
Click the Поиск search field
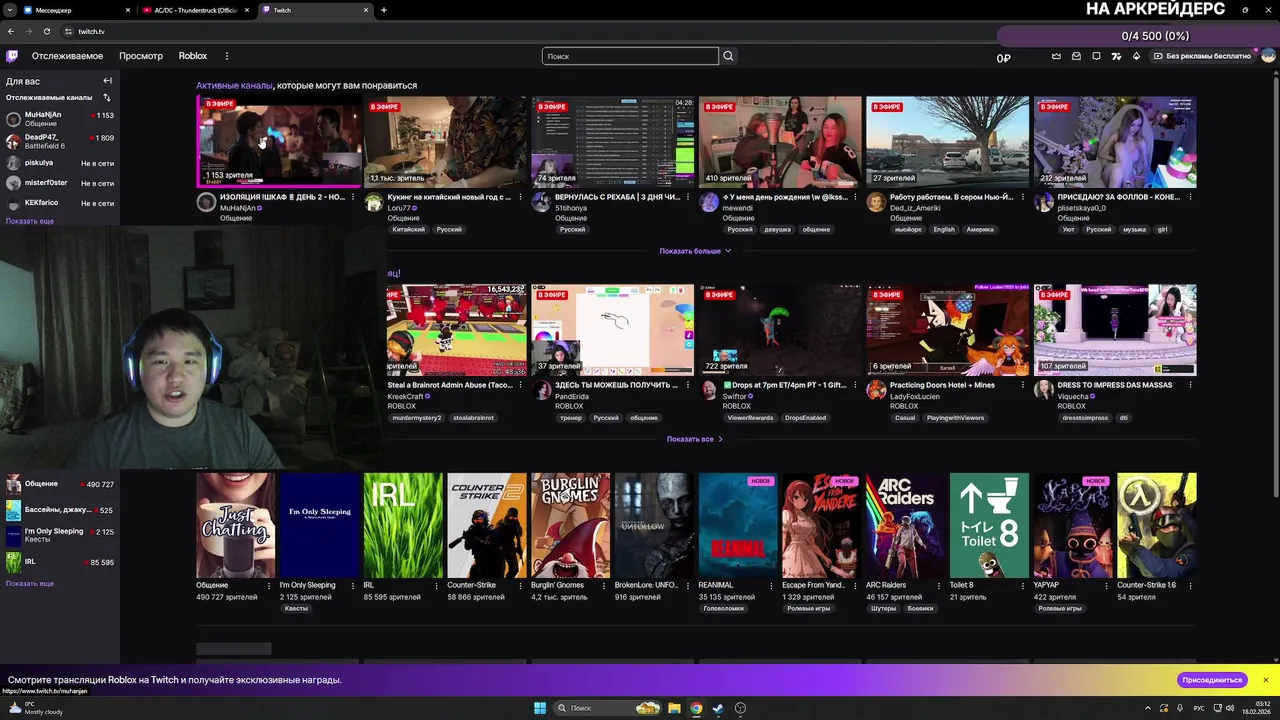[x=630, y=56]
